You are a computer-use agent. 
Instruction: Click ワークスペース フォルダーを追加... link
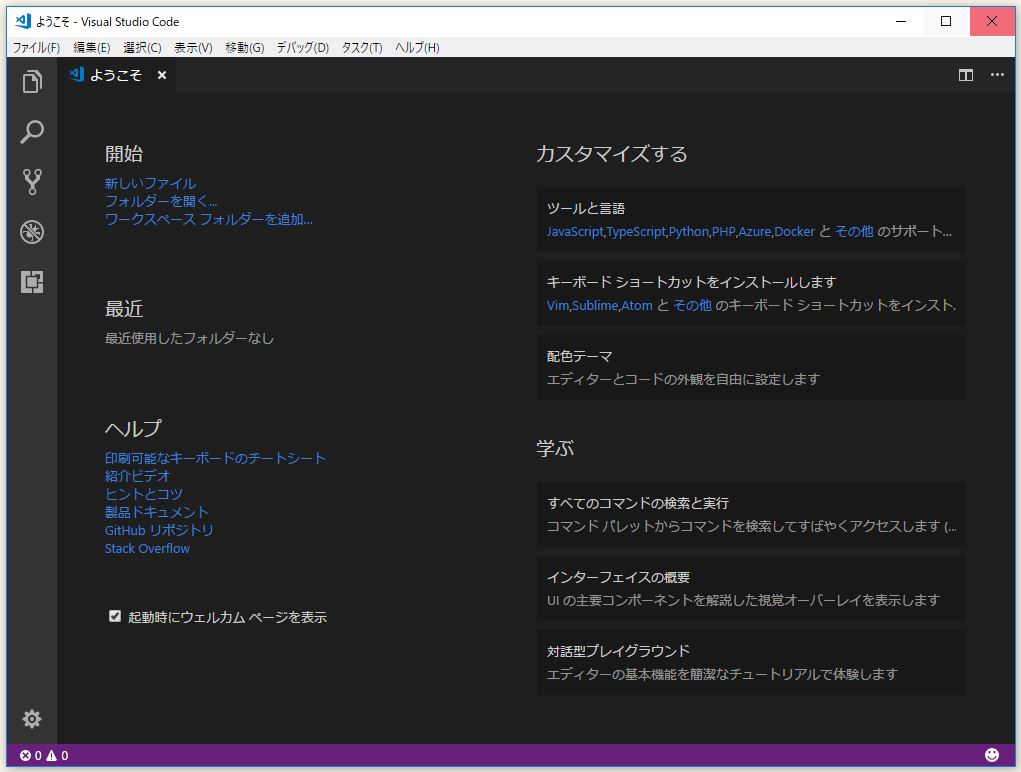click(208, 219)
